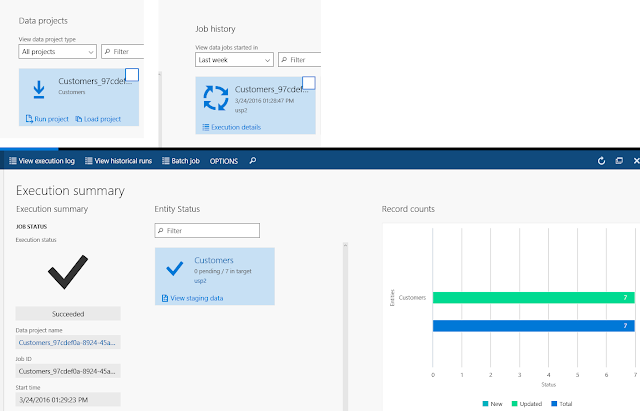Open in new window icon
The height and width of the screenshot is (411, 640).
coord(619,161)
